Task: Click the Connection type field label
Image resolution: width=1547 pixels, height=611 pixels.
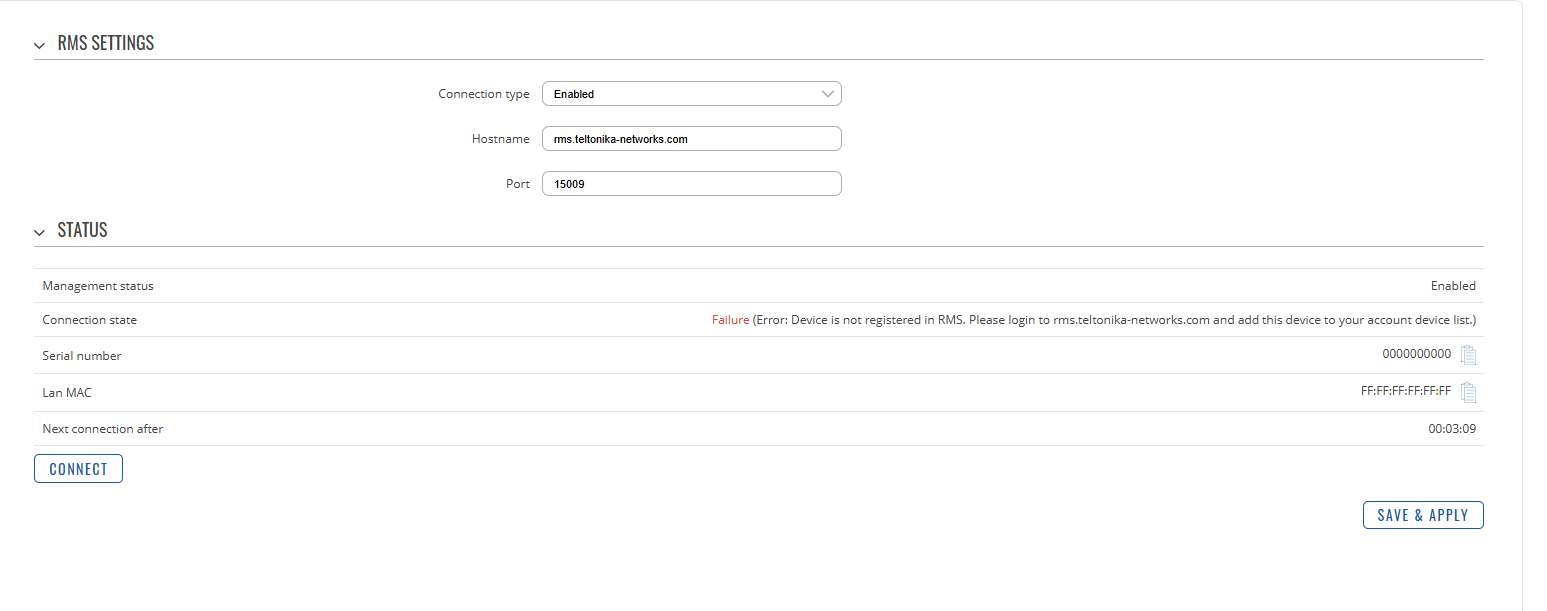Action: click(484, 94)
